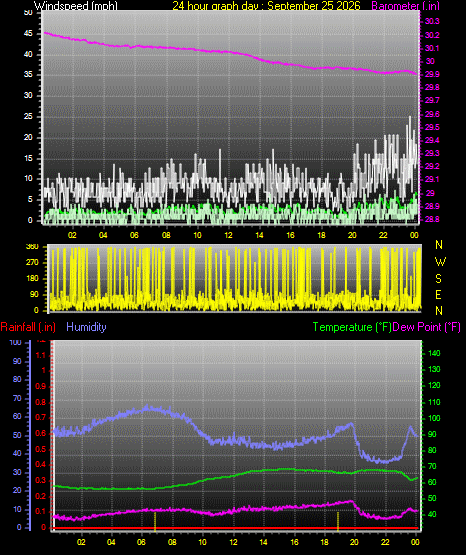Click the "29.3" barometer scale value
Screen dimensions: 466x555
coord(432,153)
